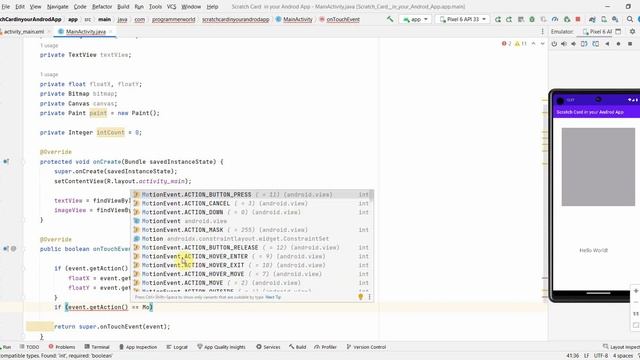Open the Tools menu
This screenshot has width=640, height=360.
click(x=156, y=7)
